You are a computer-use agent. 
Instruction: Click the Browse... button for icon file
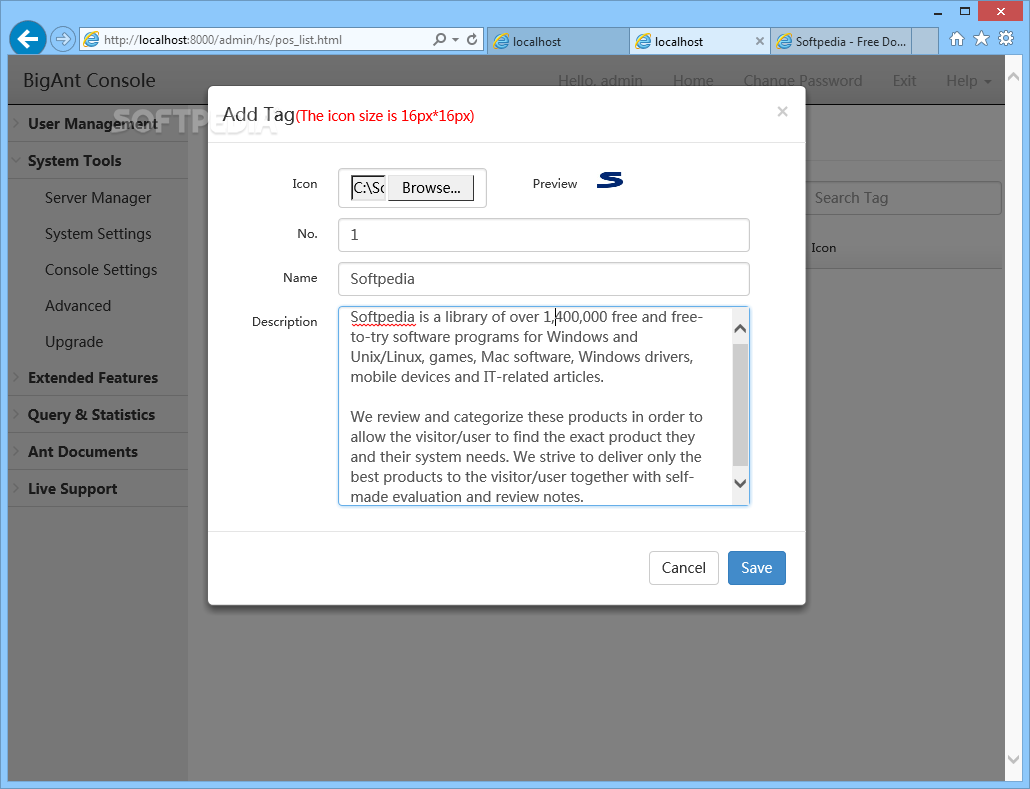431,188
